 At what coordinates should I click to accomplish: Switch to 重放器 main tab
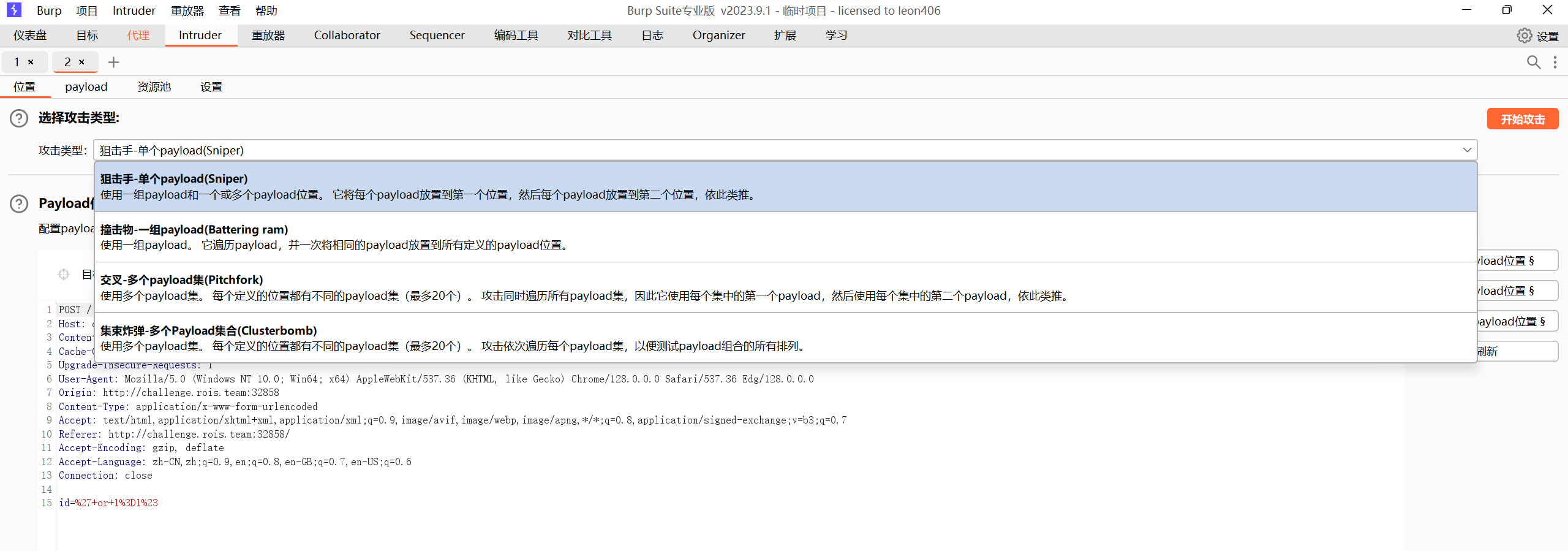click(x=268, y=35)
